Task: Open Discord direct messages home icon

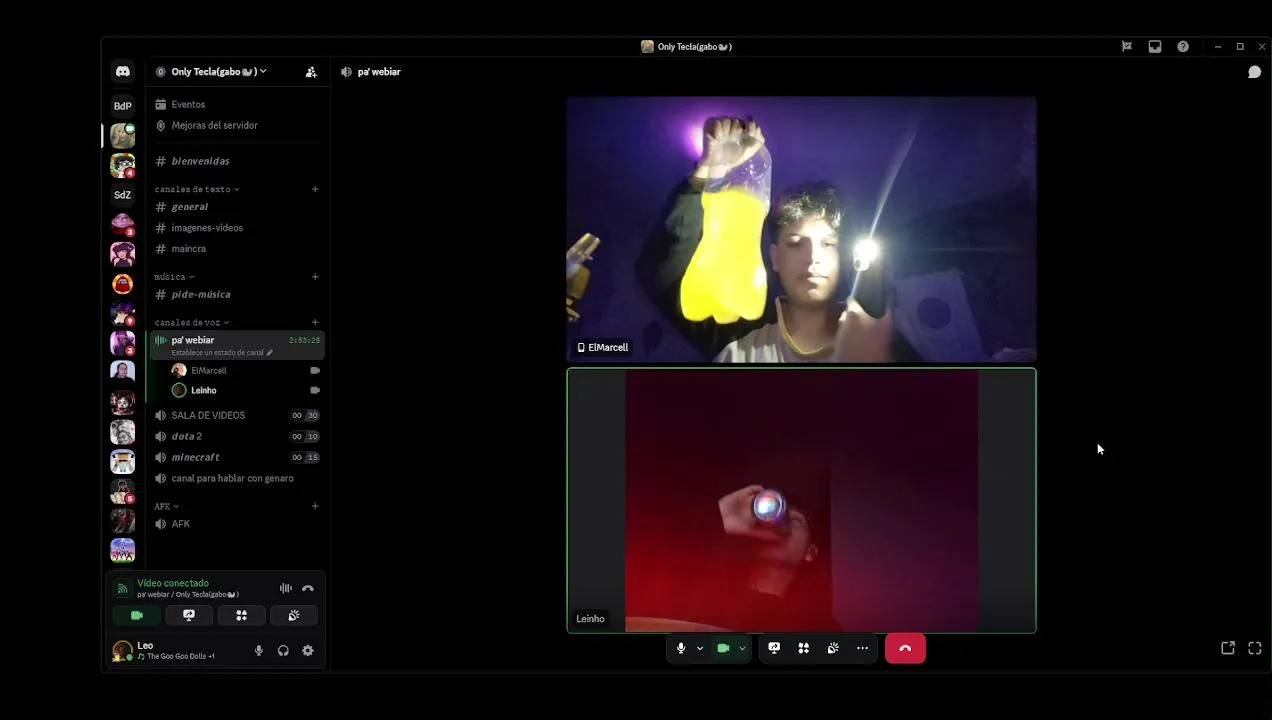Action: (x=122, y=72)
